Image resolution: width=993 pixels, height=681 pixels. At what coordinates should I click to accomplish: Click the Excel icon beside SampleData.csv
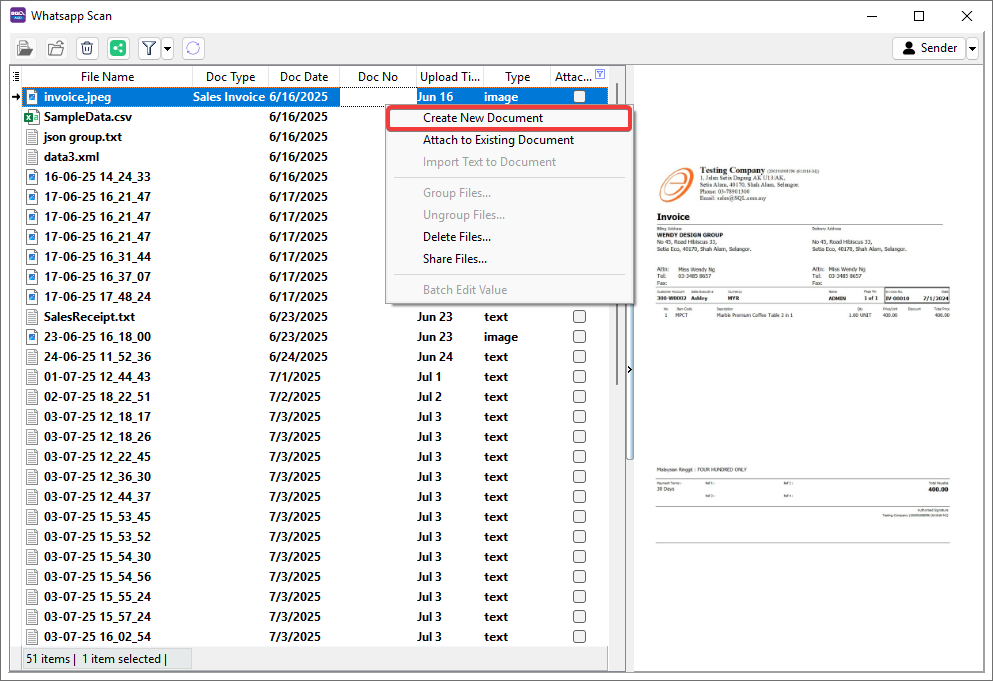[x=31, y=117]
